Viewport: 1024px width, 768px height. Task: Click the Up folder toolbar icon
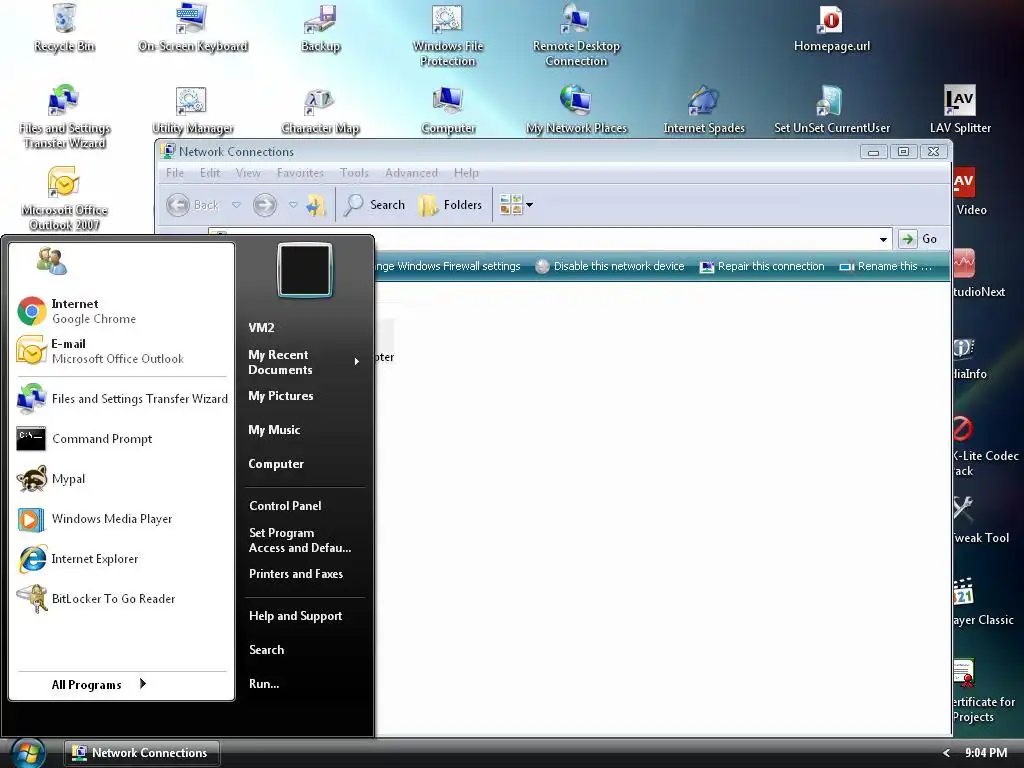pos(316,205)
